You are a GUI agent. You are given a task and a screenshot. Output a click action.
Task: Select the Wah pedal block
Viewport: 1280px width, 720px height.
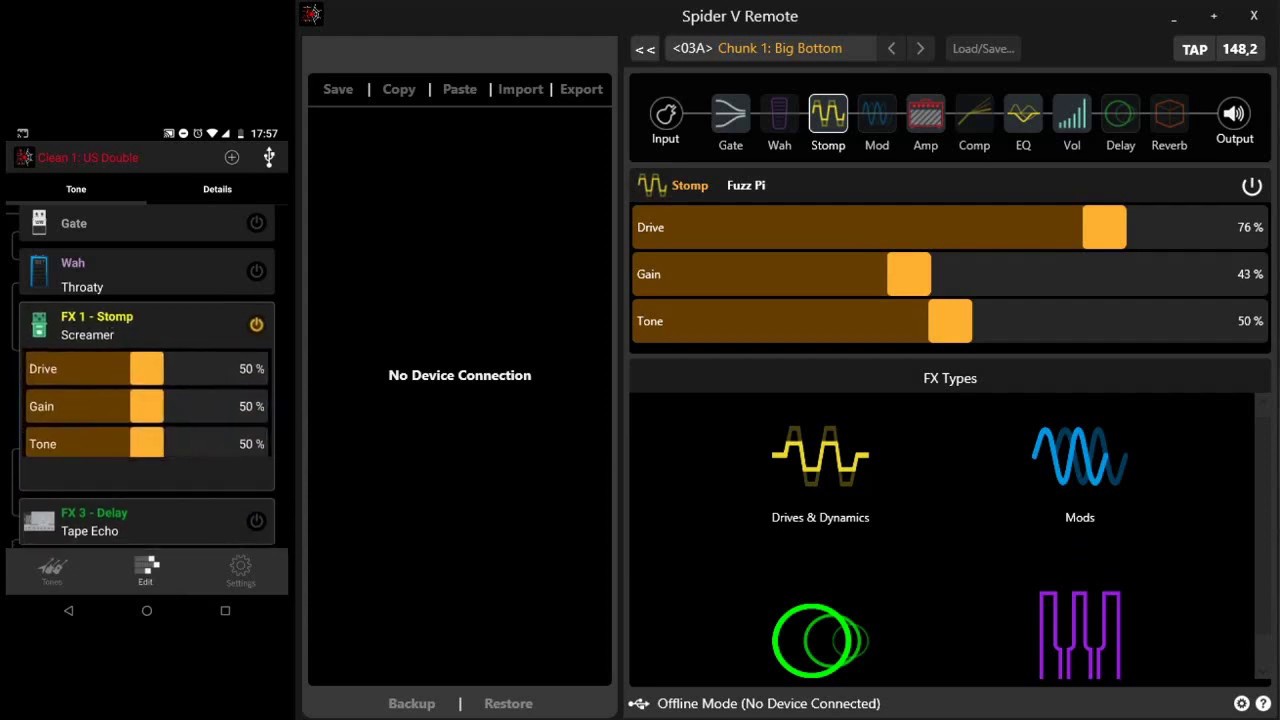779,114
